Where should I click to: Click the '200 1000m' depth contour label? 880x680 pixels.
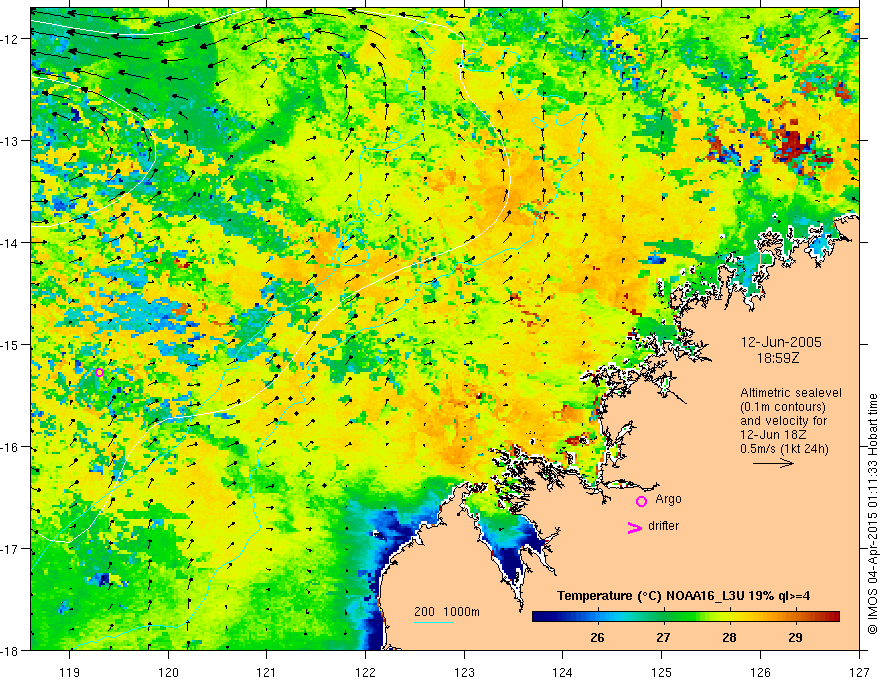coord(447,612)
